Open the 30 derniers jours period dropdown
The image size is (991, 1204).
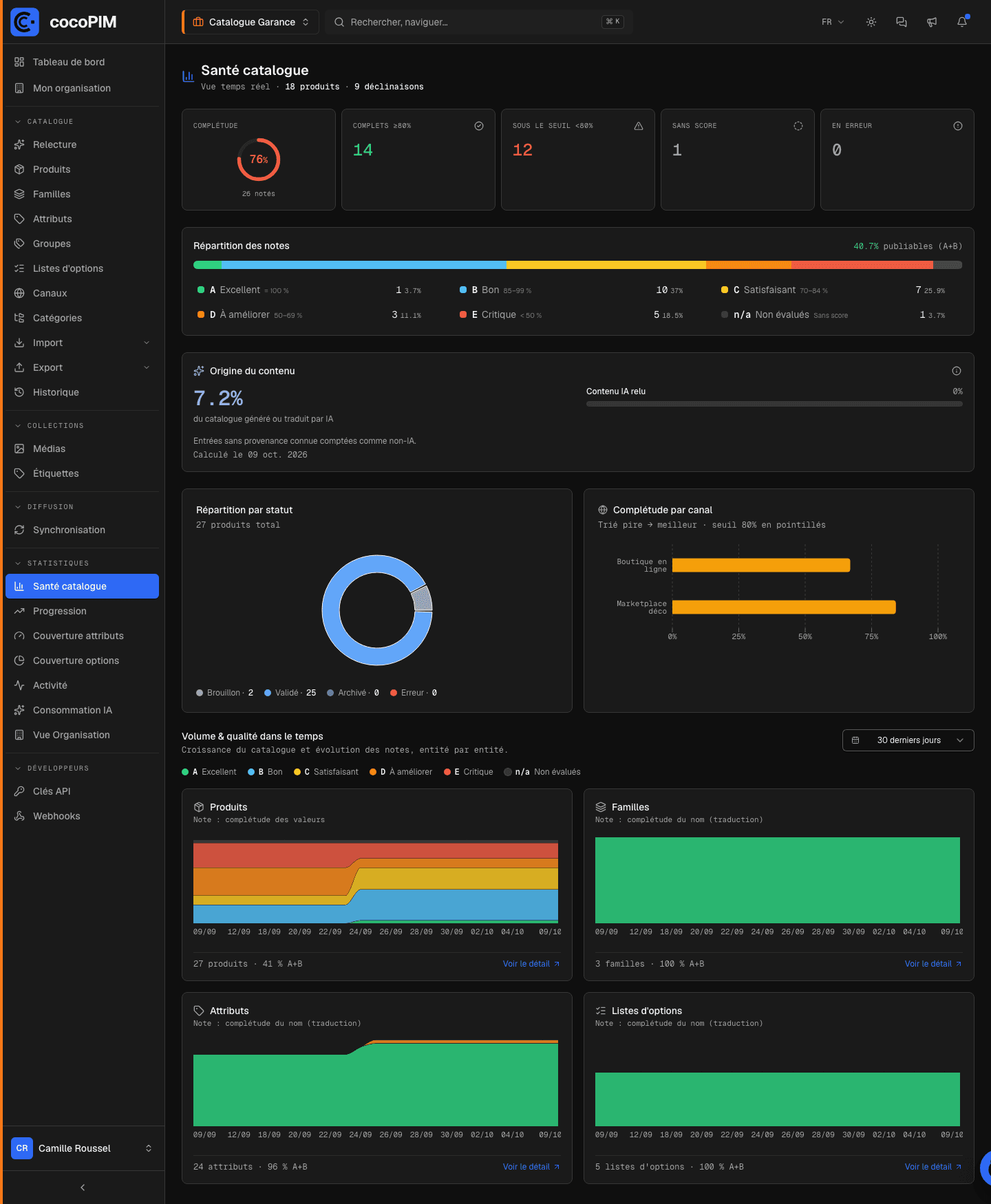(x=908, y=740)
